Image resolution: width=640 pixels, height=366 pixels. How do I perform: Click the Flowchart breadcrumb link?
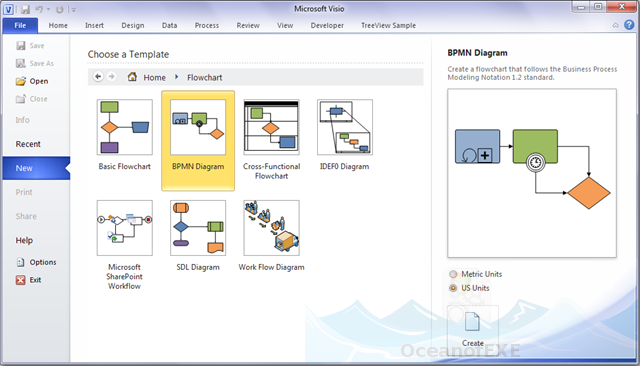[x=204, y=78]
